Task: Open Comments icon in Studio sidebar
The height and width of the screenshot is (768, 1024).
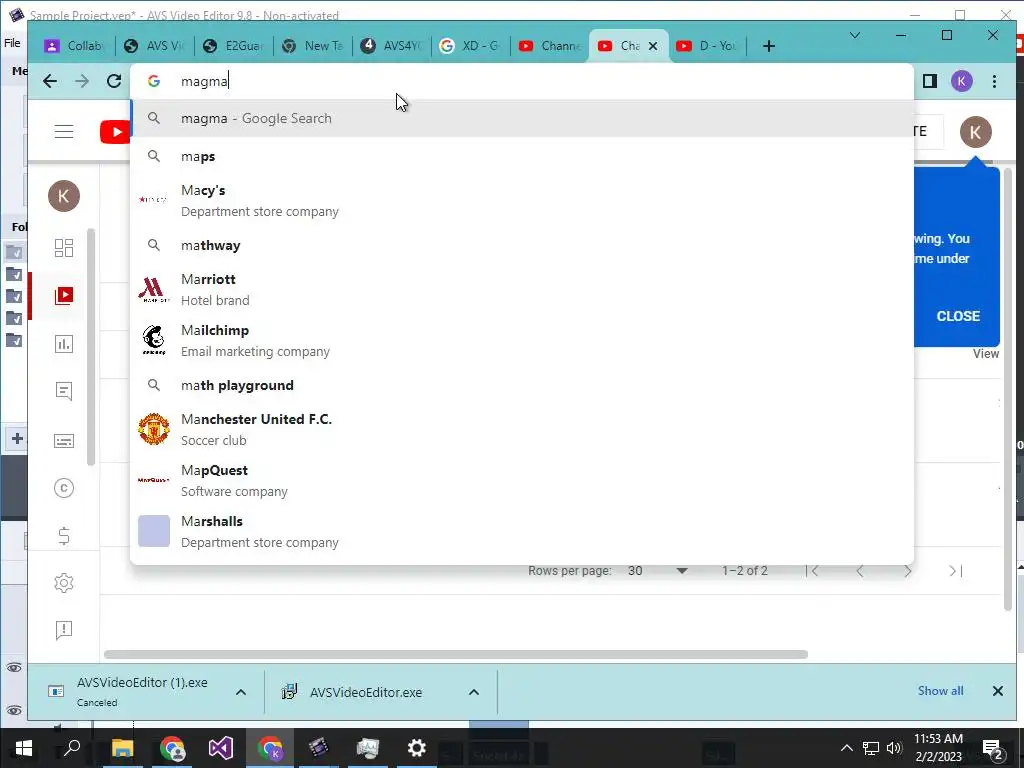Action: click(64, 391)
